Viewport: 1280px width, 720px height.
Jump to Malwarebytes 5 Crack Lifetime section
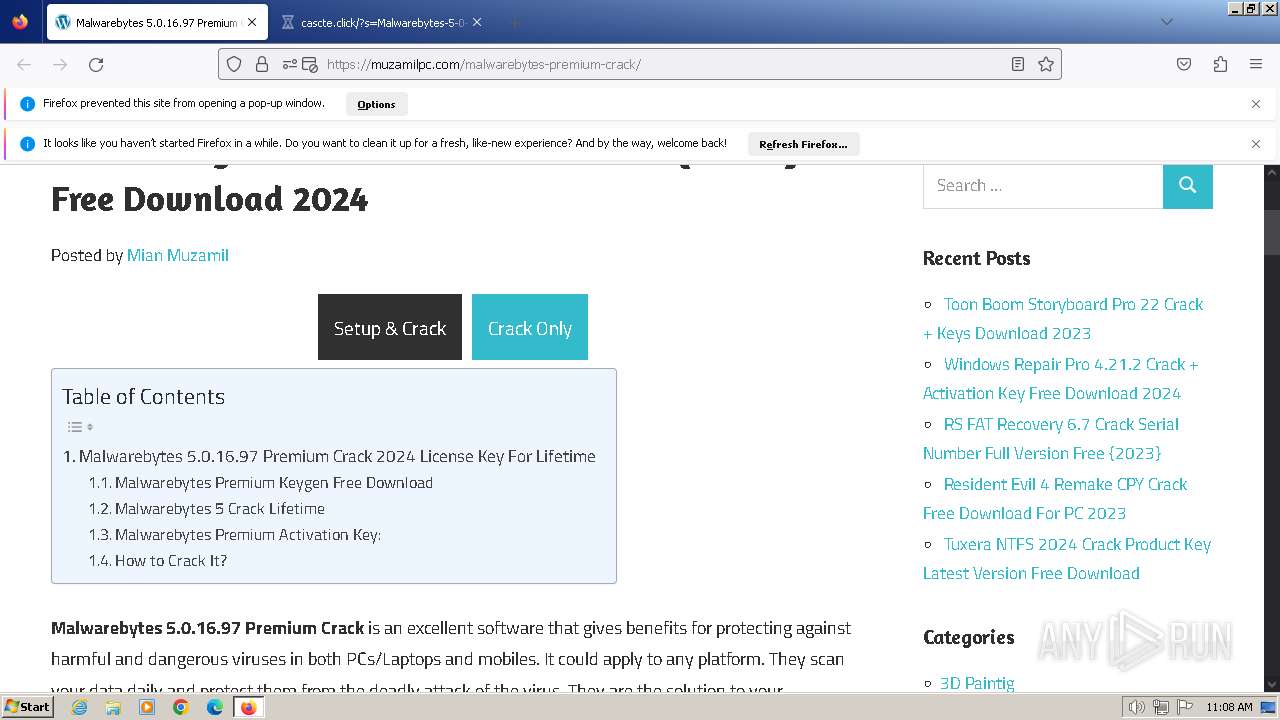[220, 508]
